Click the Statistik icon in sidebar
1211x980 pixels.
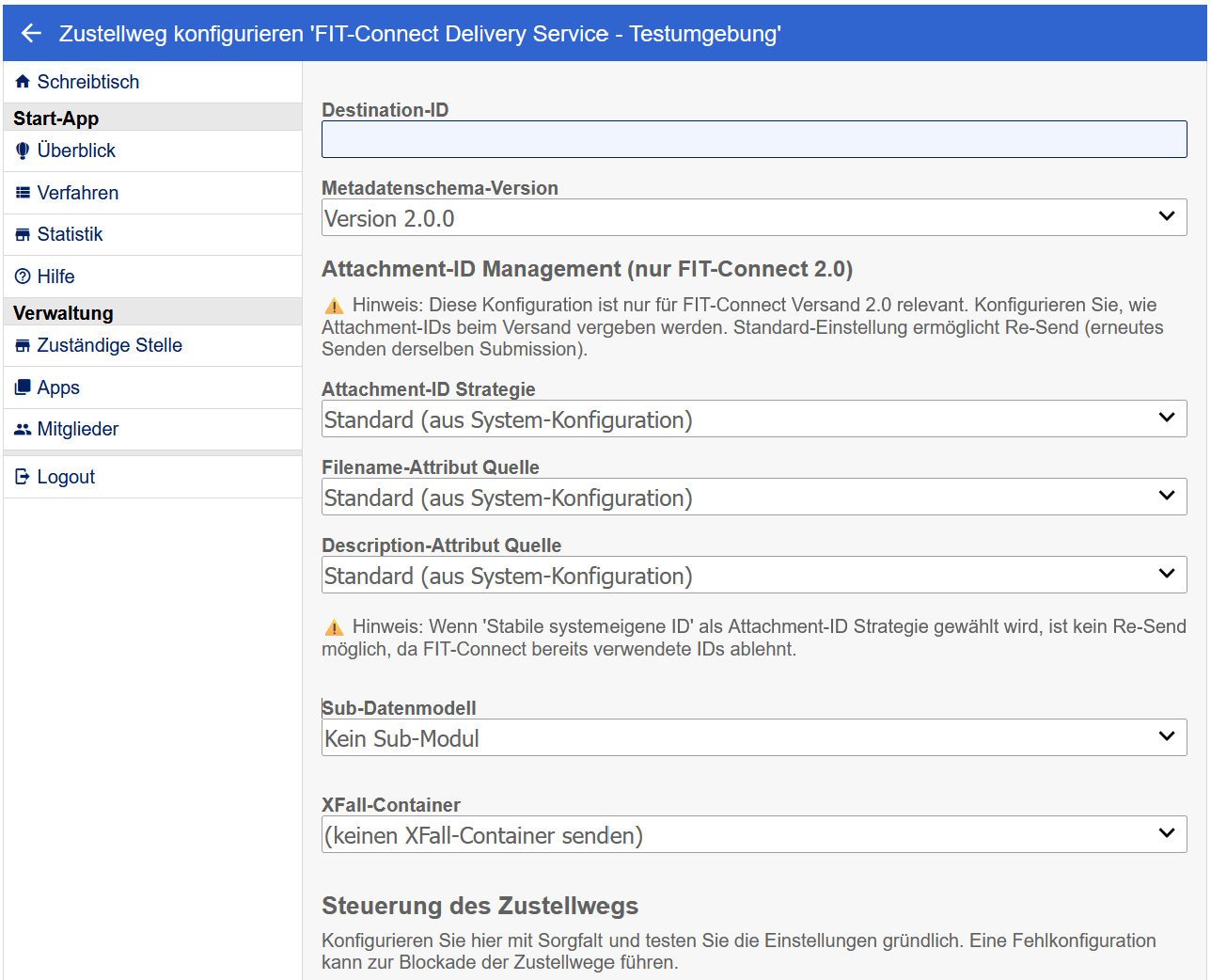click(x=23, y=234)
